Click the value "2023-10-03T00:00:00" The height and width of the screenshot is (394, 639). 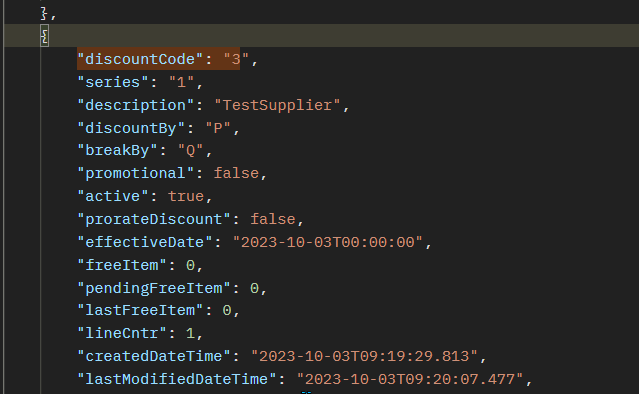click(328, 242)
